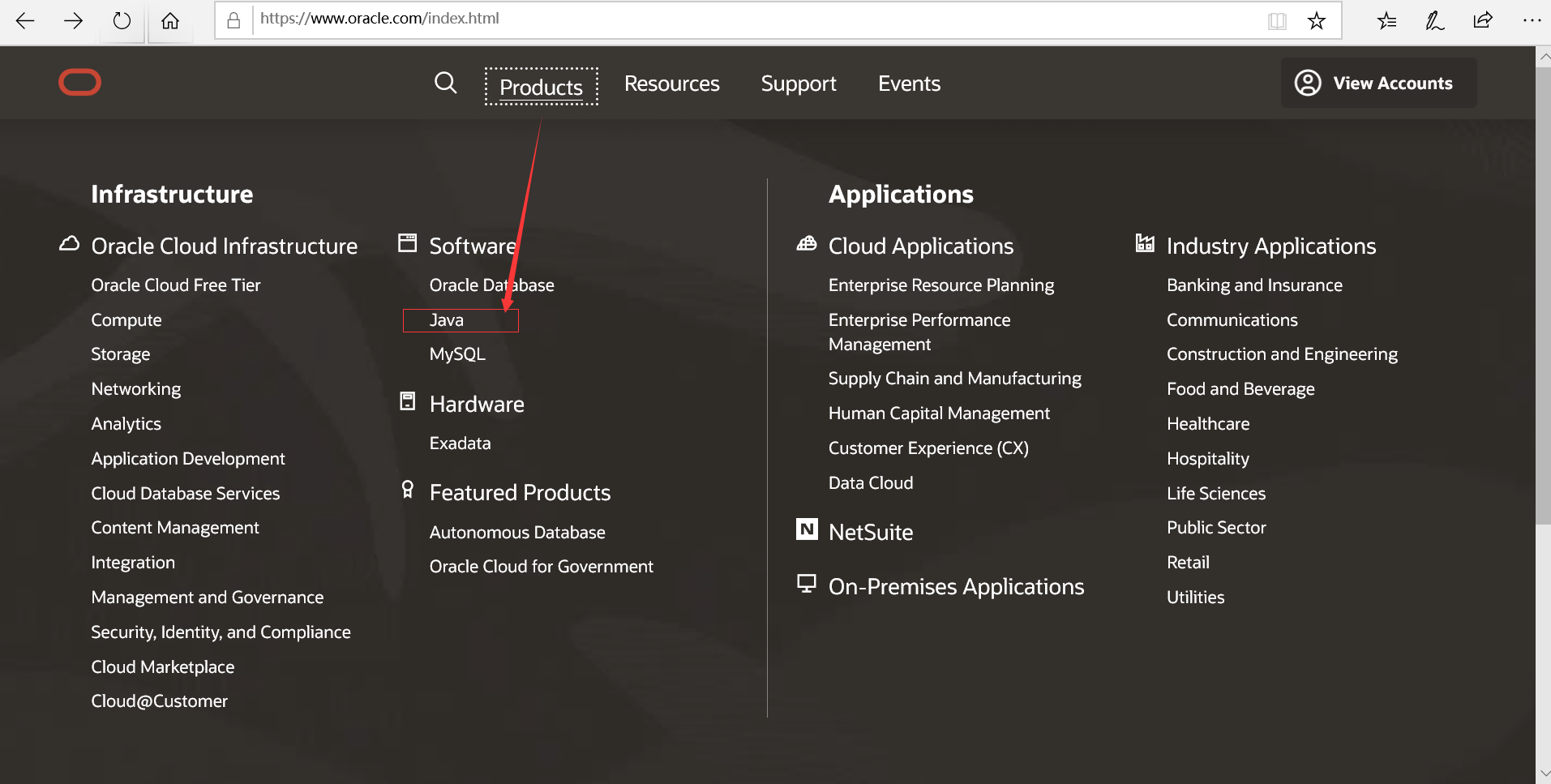This screenshot has height=784, width=1551.
Task: Open Construction and Engineering link
Action: click(1282, 354)
